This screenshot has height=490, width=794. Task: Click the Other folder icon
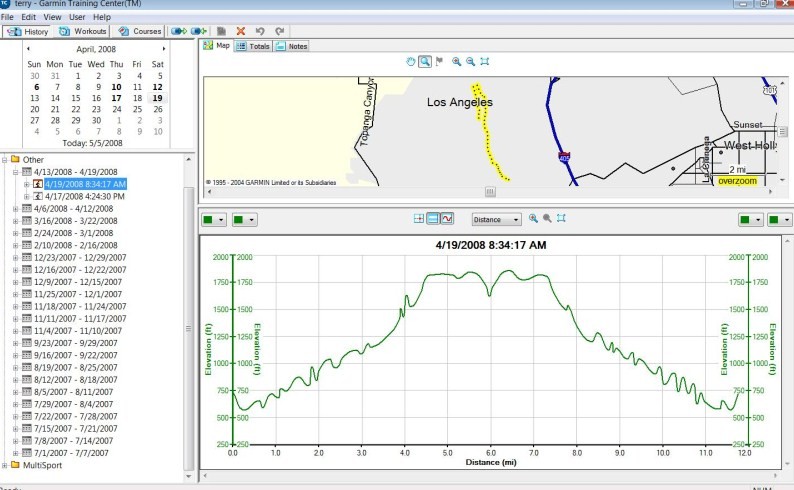(x=15, y=159)
